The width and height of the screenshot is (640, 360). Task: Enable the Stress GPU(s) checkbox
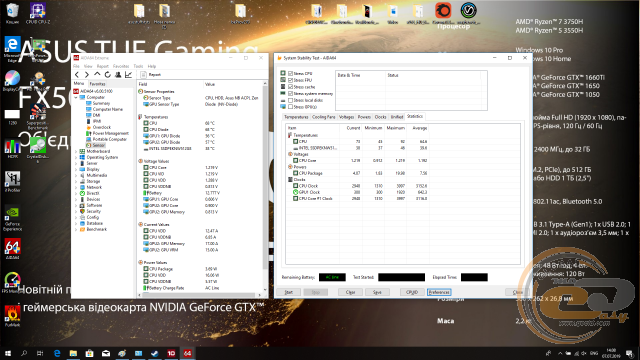(291, 107)
